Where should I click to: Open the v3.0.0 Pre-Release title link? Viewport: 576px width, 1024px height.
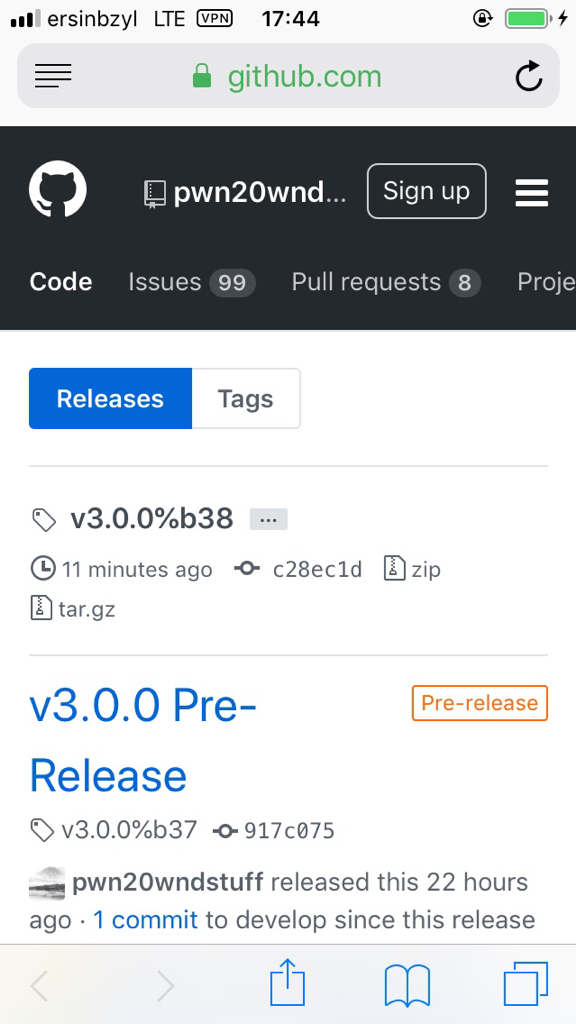143,740
